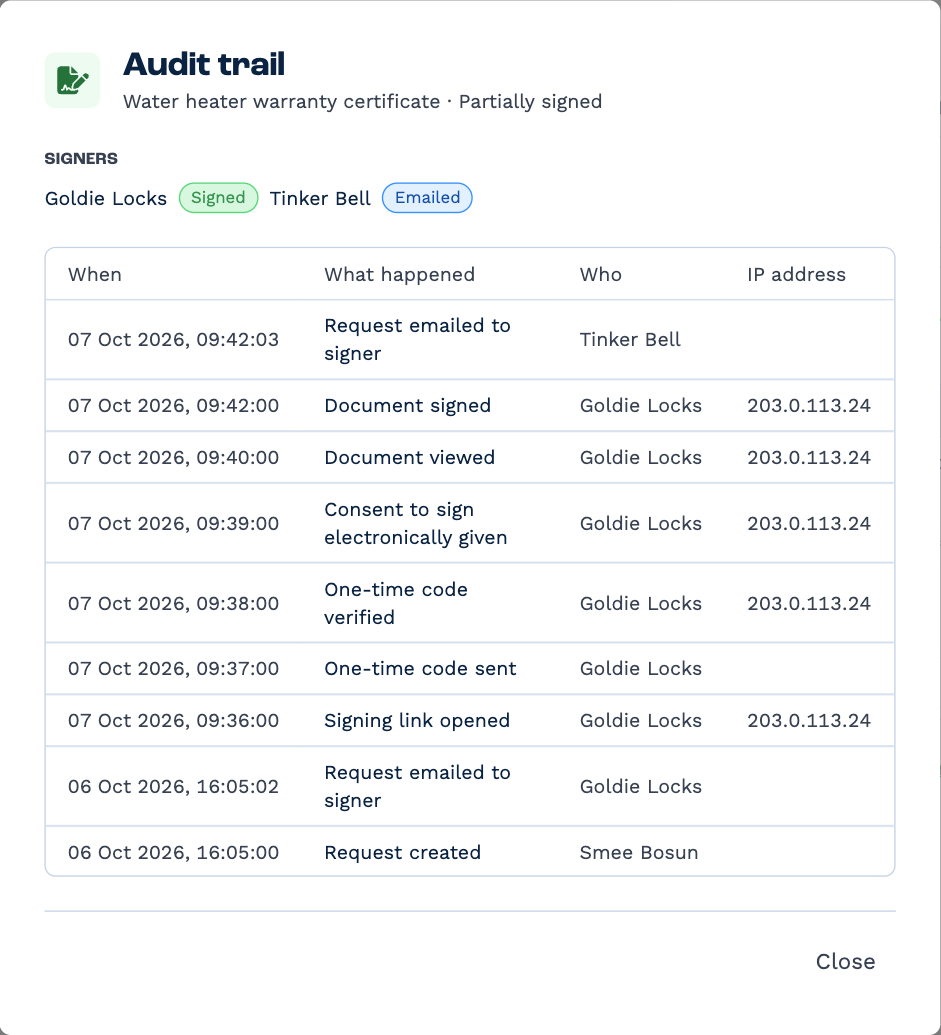Click Smee Bosun in the Who column

[639, 853]
